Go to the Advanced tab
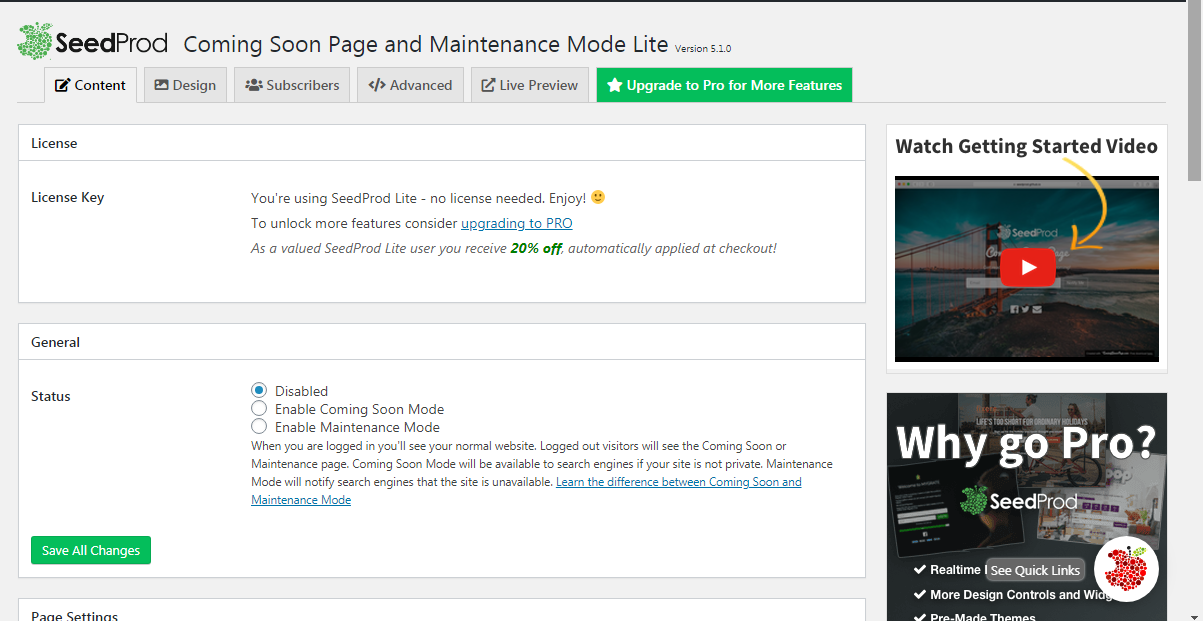1203x621 pixels. [x=410, y=85]
